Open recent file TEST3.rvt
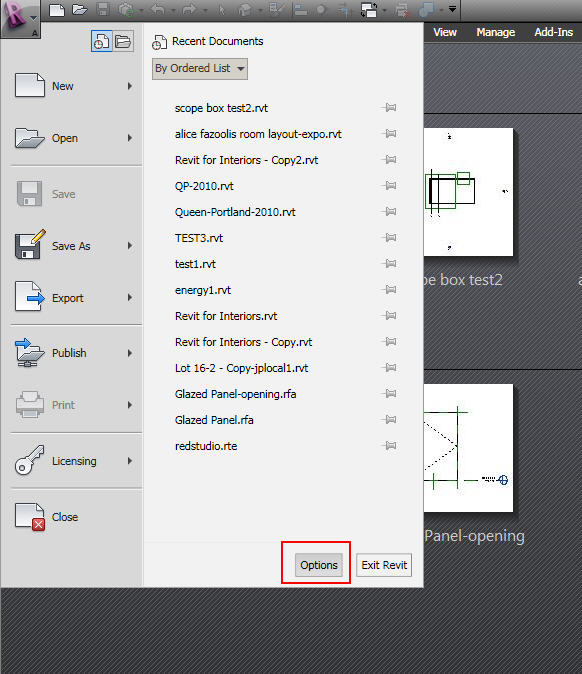This screenshot has height=674, width=582. pyautogui.click(x=199, y=238)
